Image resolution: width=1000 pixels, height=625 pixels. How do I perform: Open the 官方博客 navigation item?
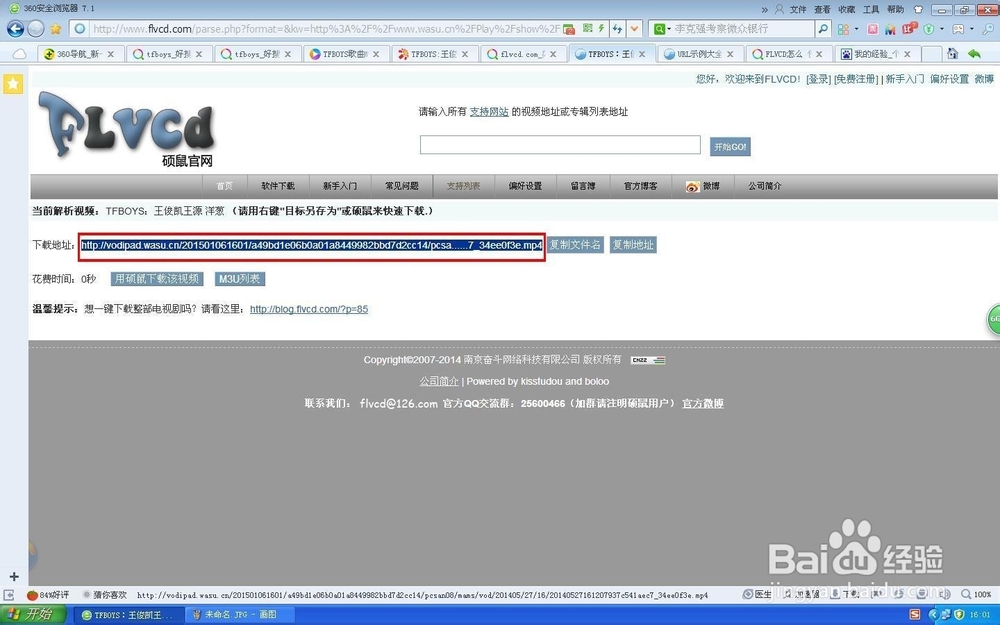pos(640,186)
